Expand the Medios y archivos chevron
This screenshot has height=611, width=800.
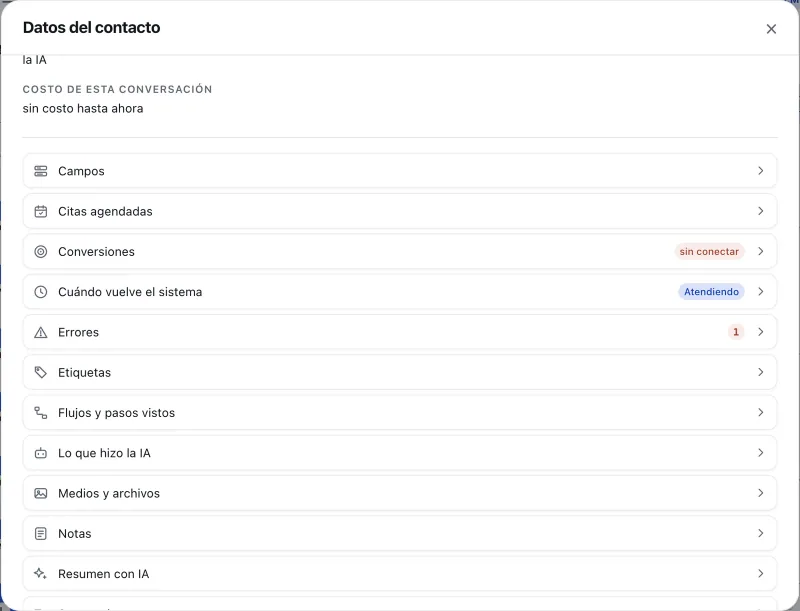(760, 493)
